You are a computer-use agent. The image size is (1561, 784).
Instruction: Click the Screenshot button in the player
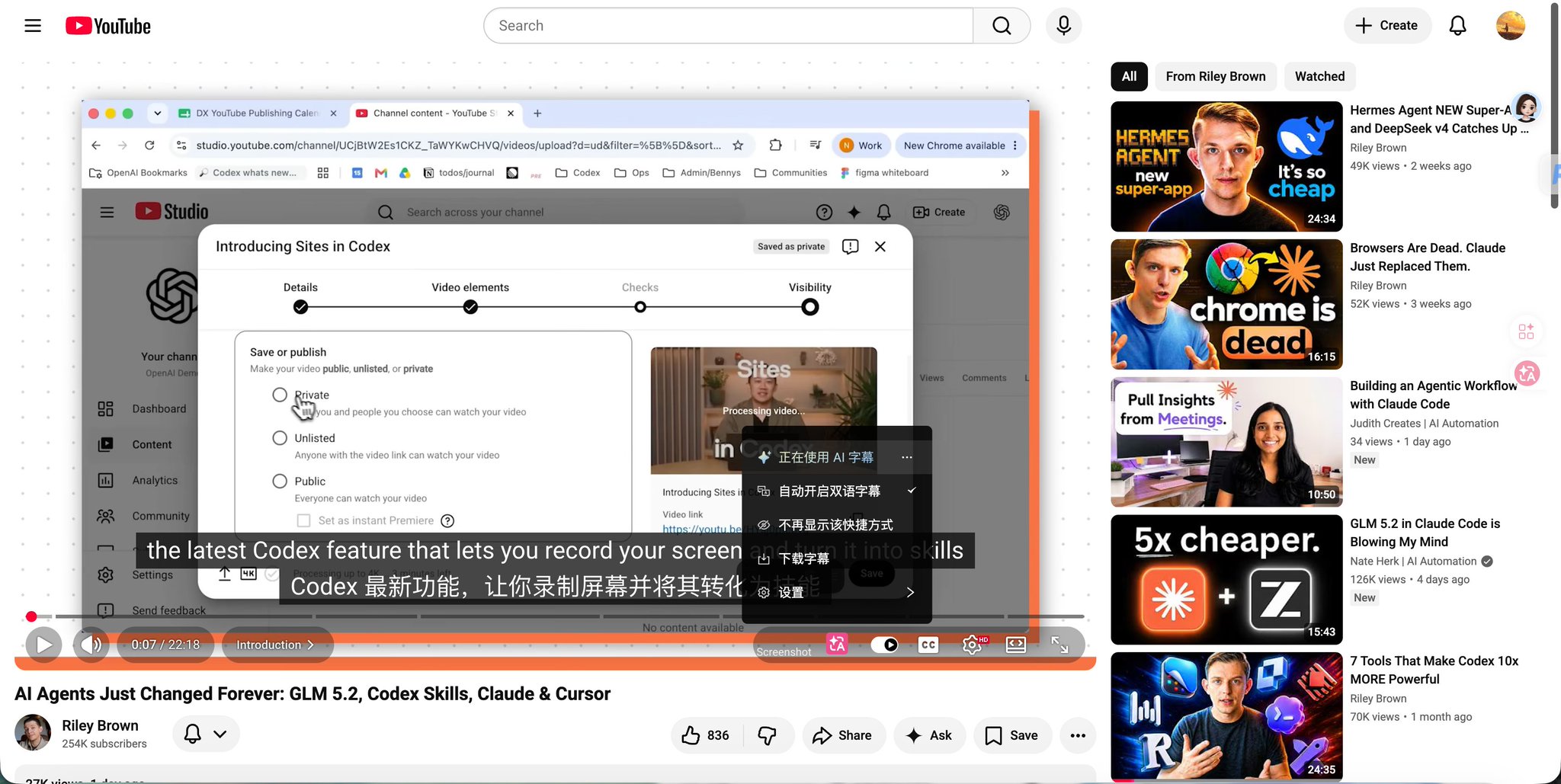(784, 651)
